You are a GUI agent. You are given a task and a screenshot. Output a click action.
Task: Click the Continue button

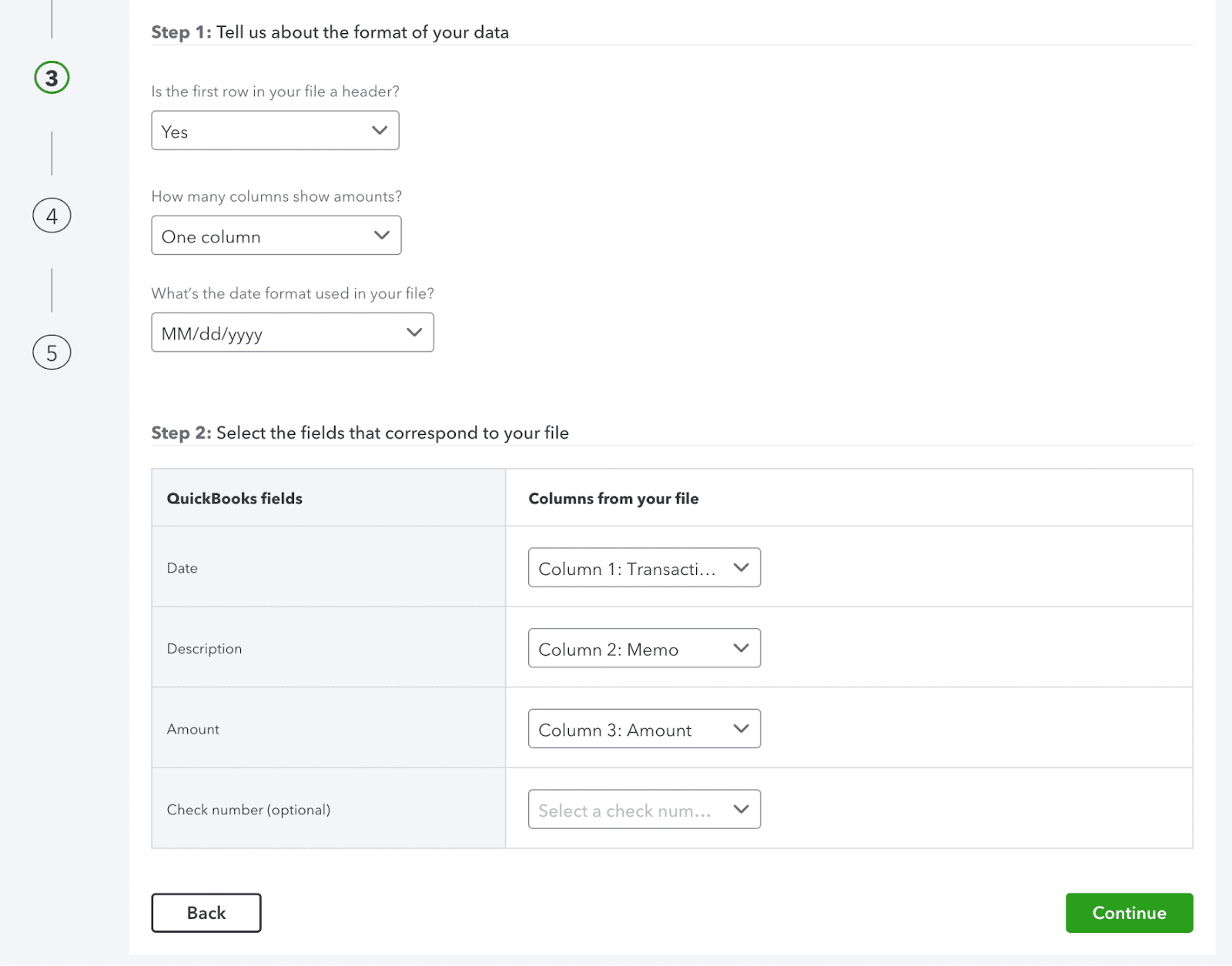tap(1129, 912)
